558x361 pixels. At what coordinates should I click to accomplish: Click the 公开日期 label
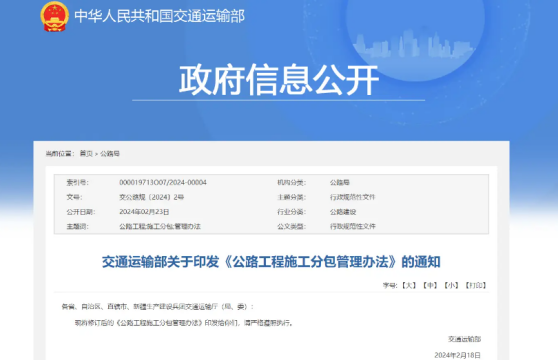81,212
